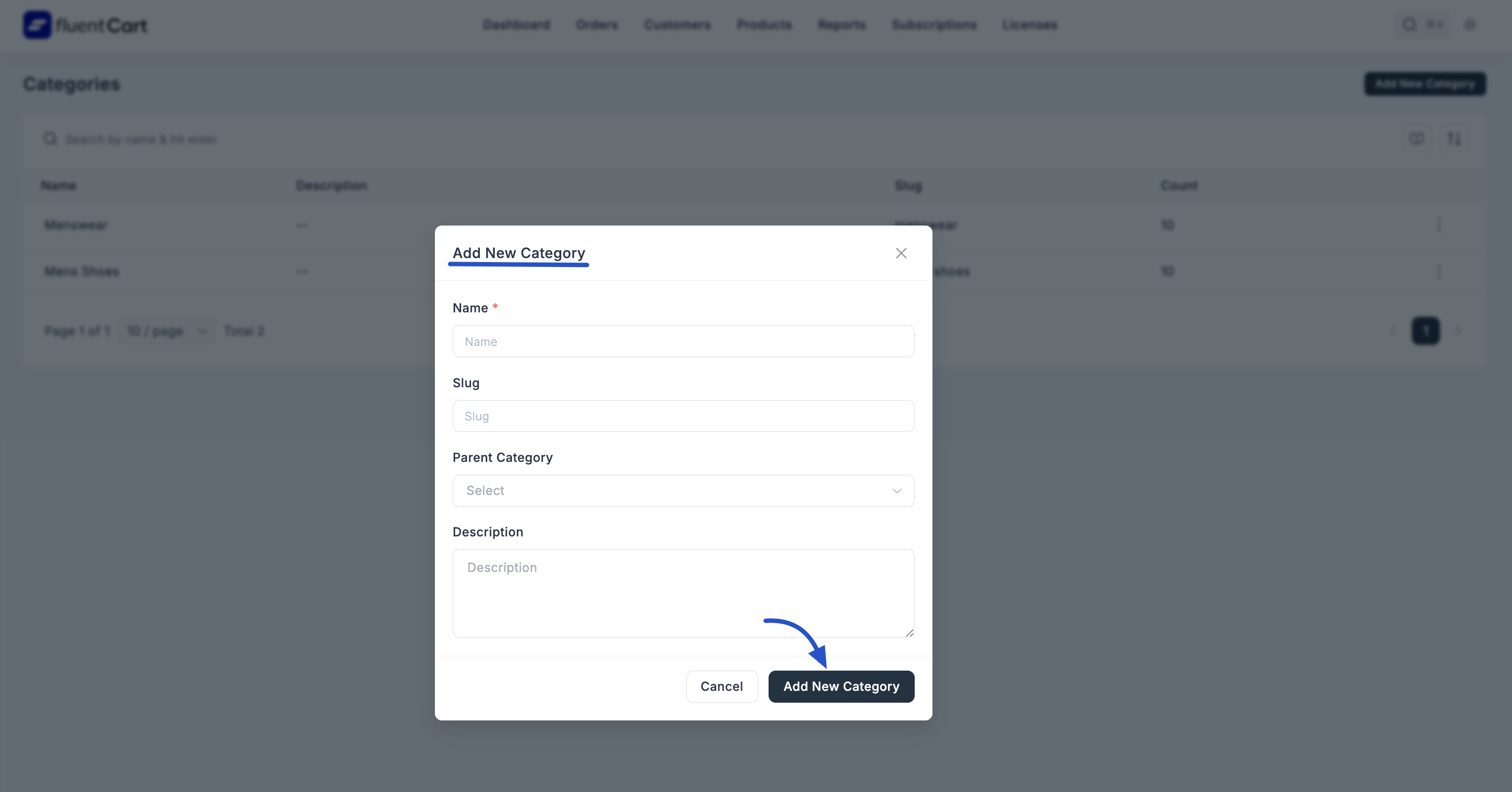Open the header search icon

[x=1409, y=25]
